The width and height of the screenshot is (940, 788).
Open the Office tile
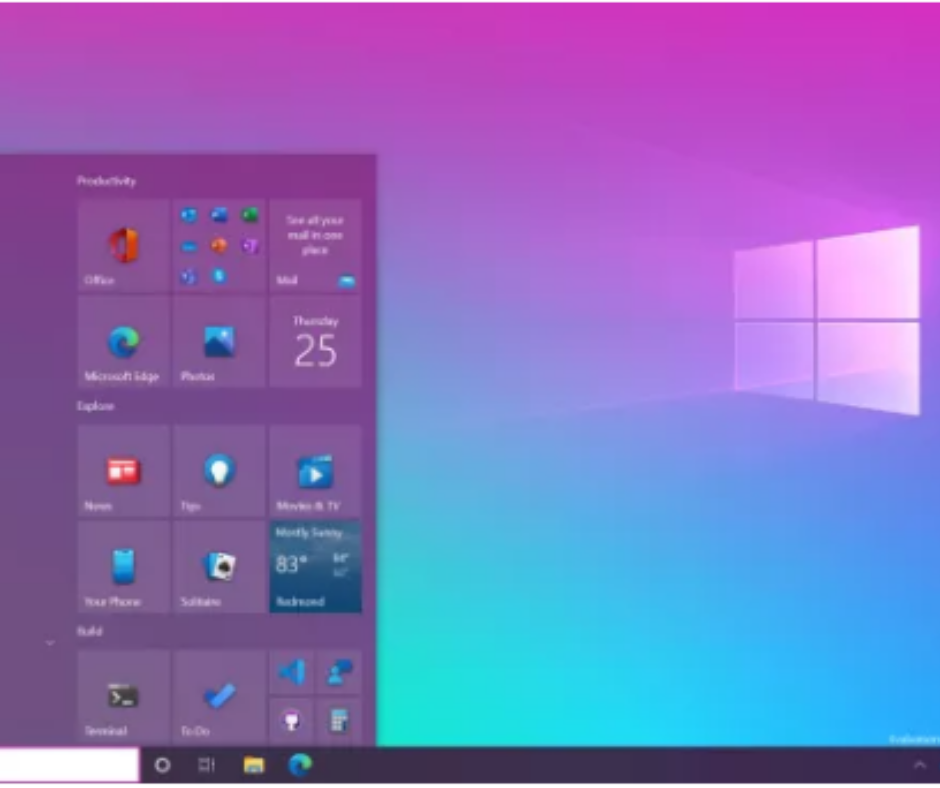tap(123, 246)
